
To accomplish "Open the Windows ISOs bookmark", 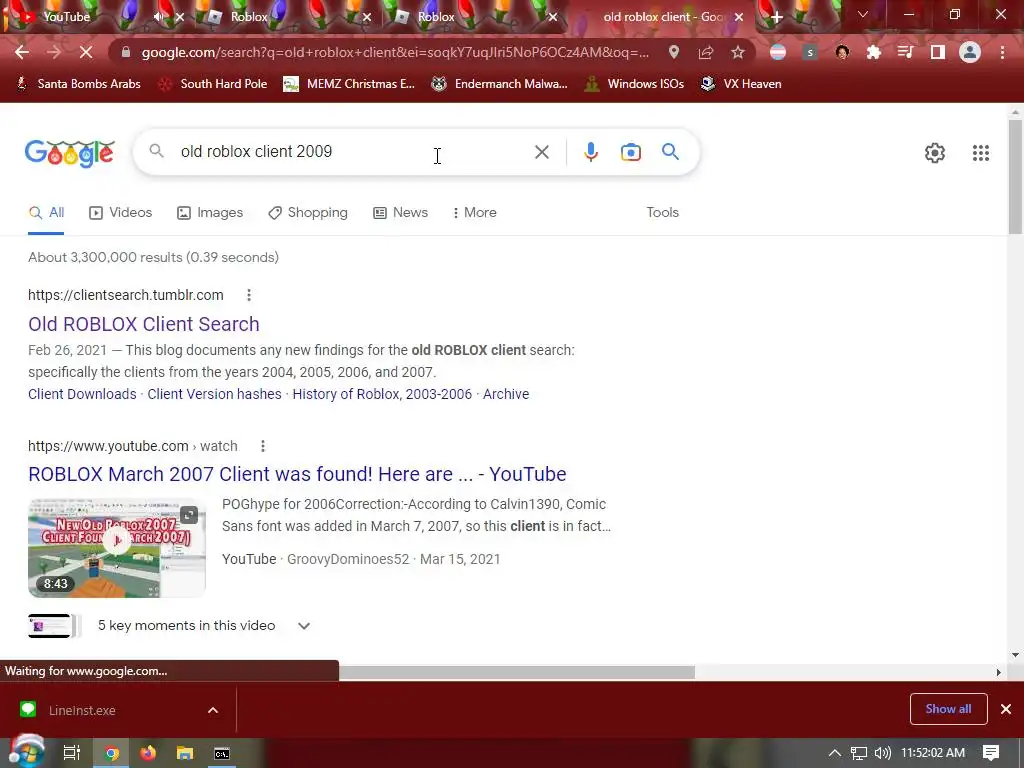I will [x=635, y=84].
